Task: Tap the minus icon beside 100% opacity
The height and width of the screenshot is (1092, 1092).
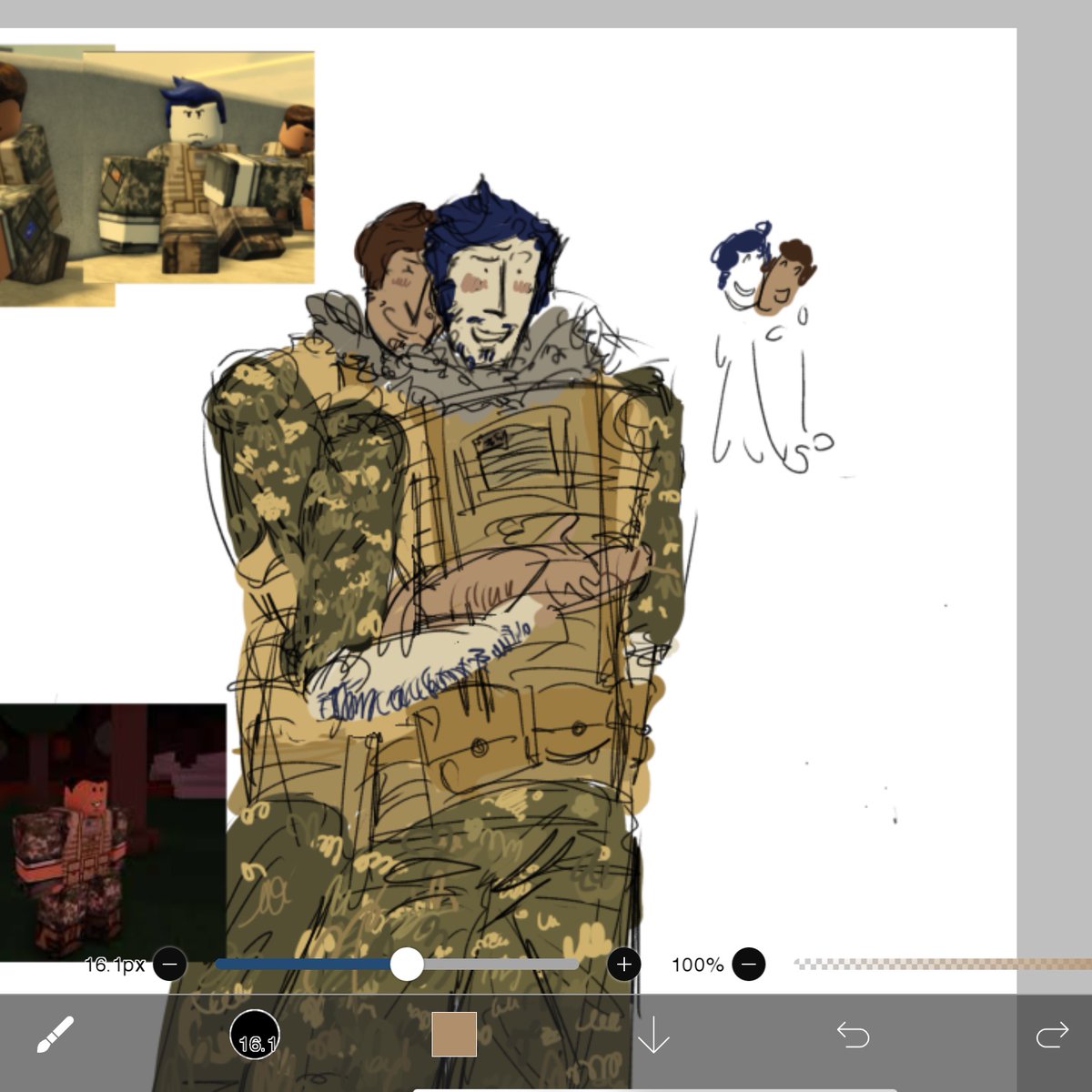Action: tap(748, 965)
